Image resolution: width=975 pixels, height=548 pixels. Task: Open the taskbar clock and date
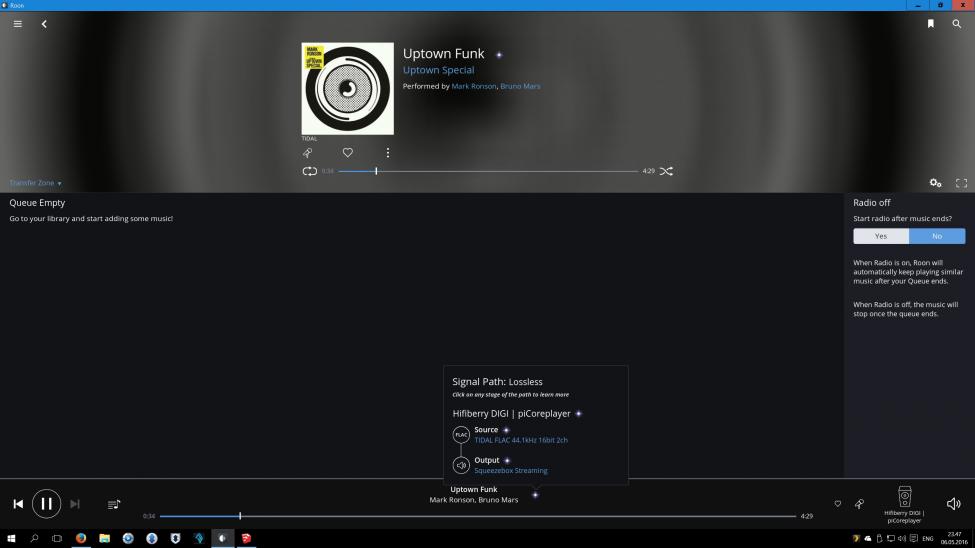[x=954, y=538]
